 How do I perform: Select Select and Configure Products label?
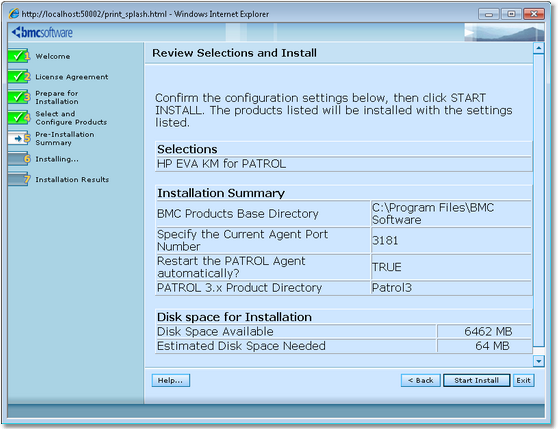pos(71,118)
